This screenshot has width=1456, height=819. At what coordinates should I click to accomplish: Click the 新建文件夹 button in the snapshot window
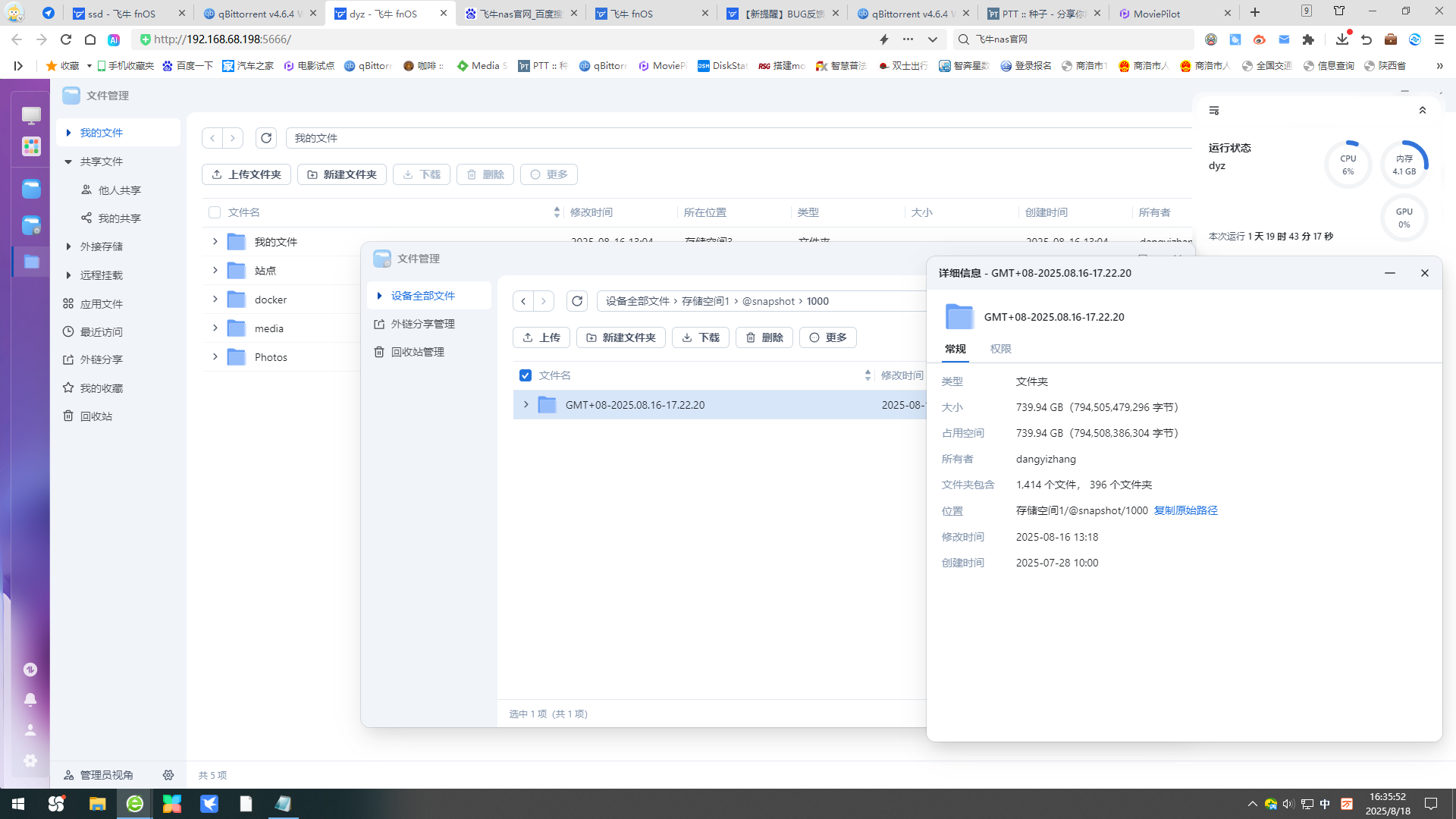620,337
